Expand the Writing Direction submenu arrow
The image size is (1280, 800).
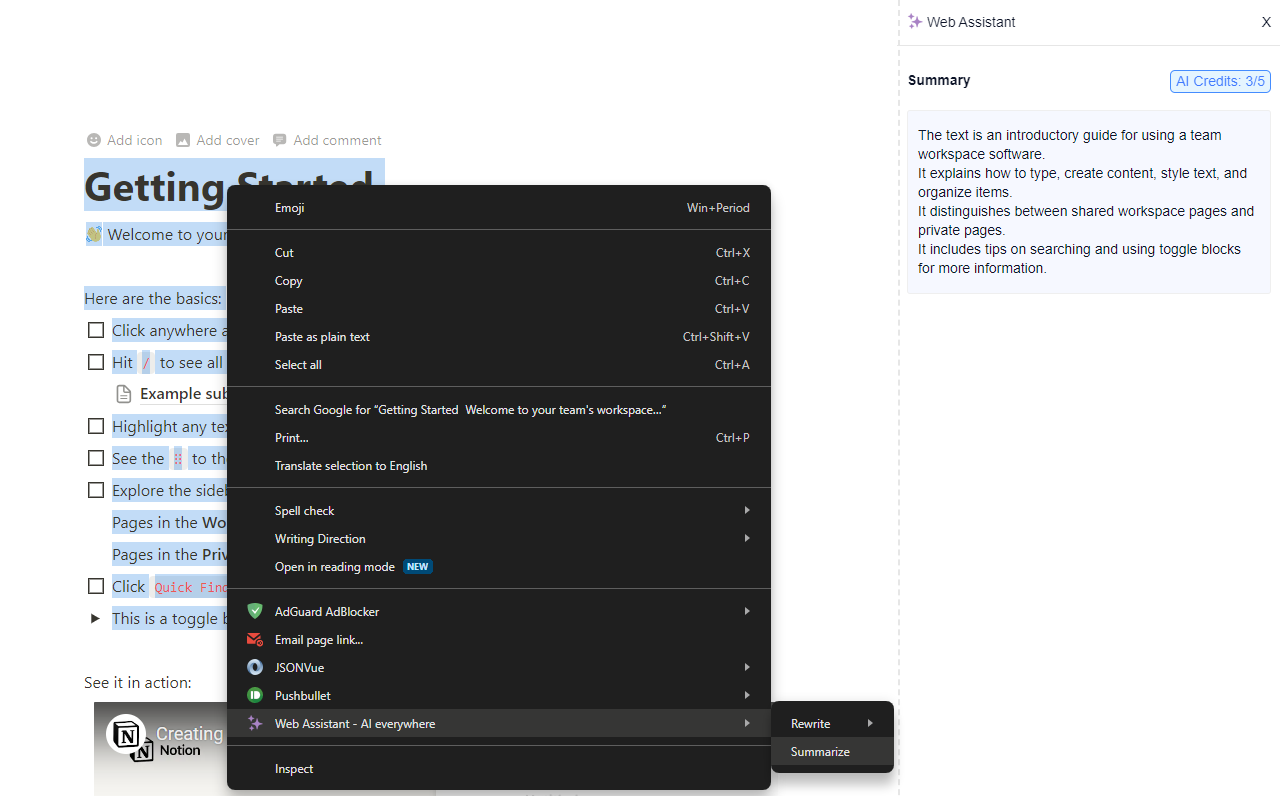(746, 538)
